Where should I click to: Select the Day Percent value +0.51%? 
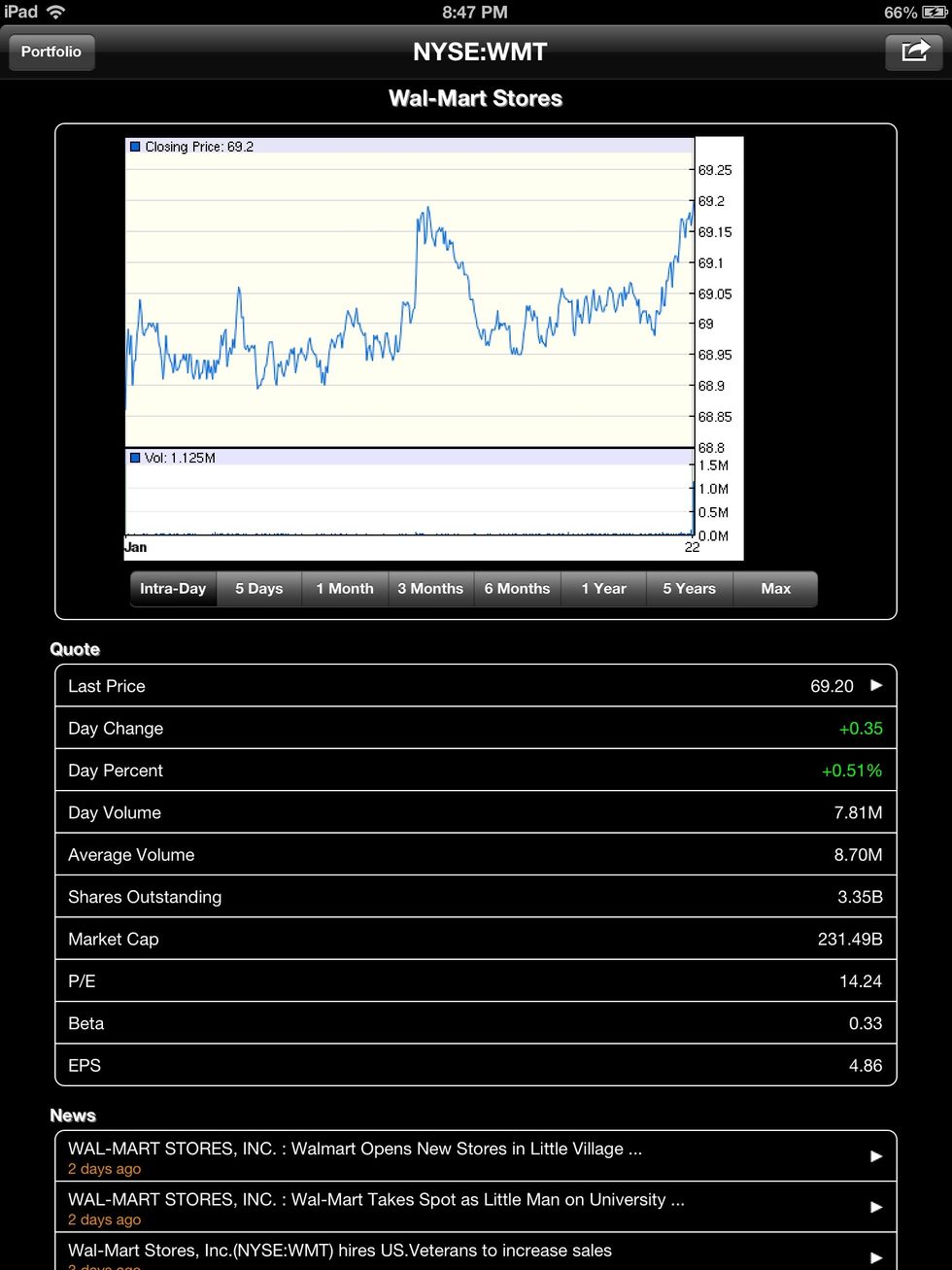[x=852, y=771]
